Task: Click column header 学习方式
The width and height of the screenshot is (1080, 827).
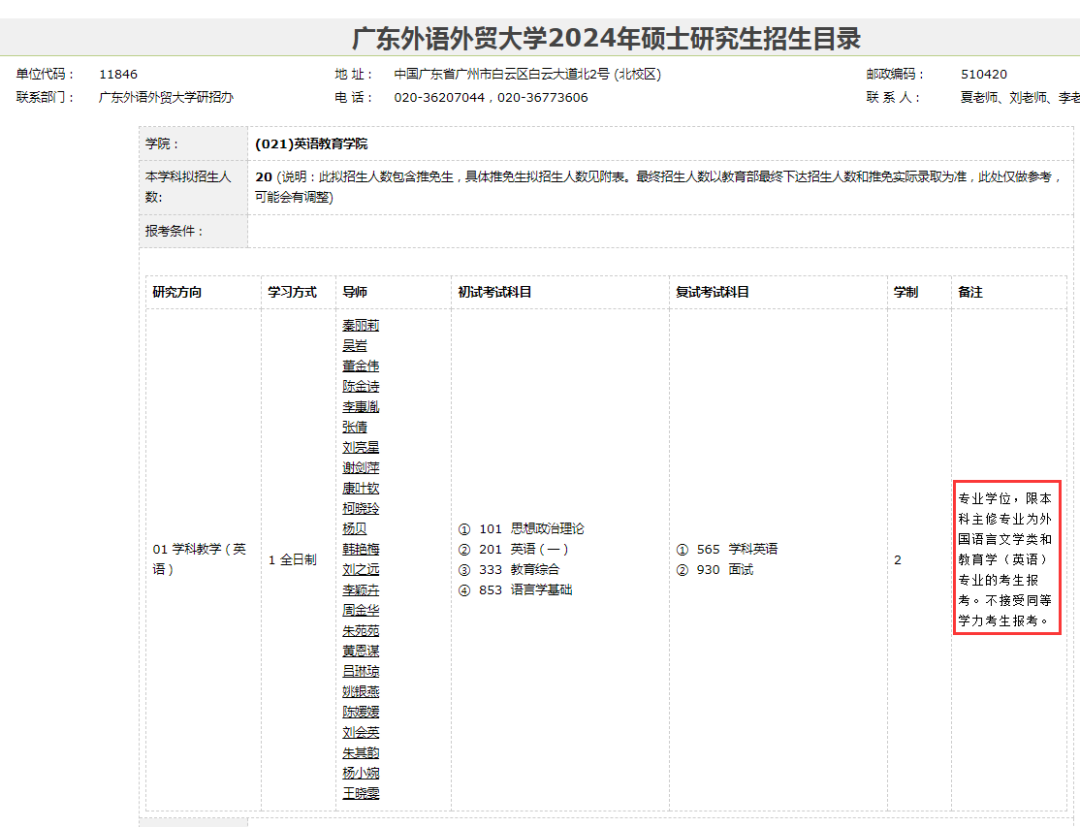Action: (292, 292)
